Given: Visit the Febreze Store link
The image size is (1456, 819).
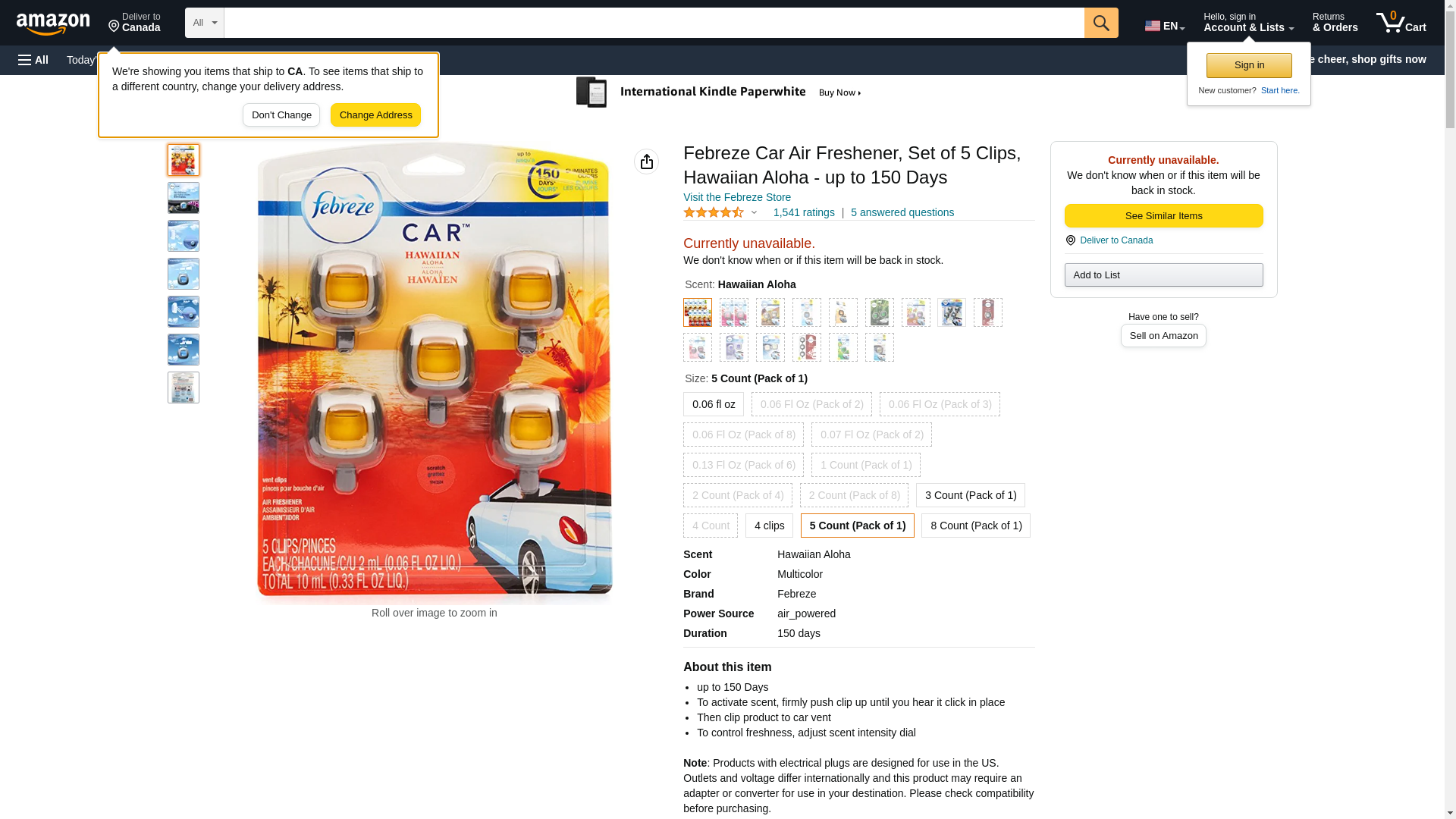Looking at the screenshot, I should click(x=737, y=197).
